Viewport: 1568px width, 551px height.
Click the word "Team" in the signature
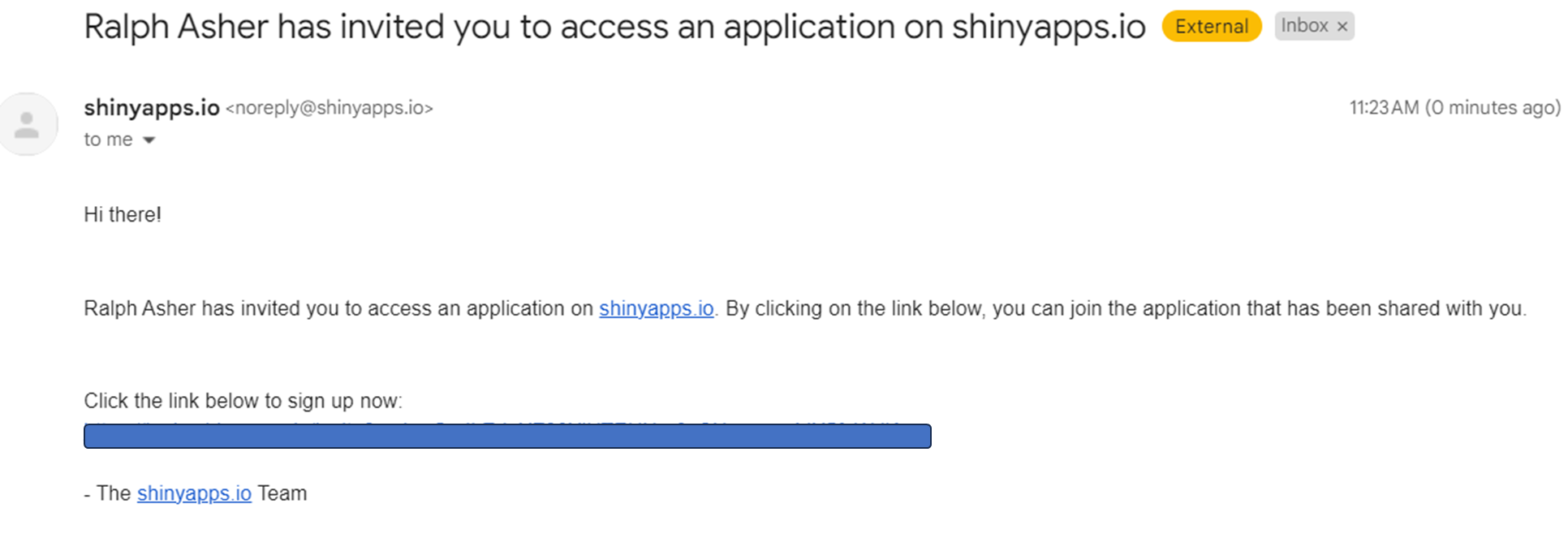(x=282, y=493)
